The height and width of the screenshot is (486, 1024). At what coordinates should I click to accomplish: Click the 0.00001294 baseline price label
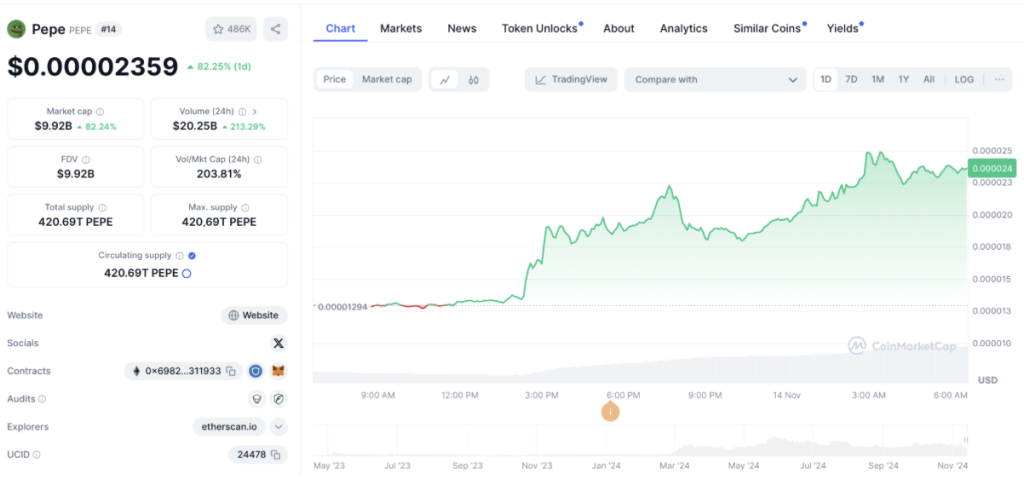click(342, 306)
